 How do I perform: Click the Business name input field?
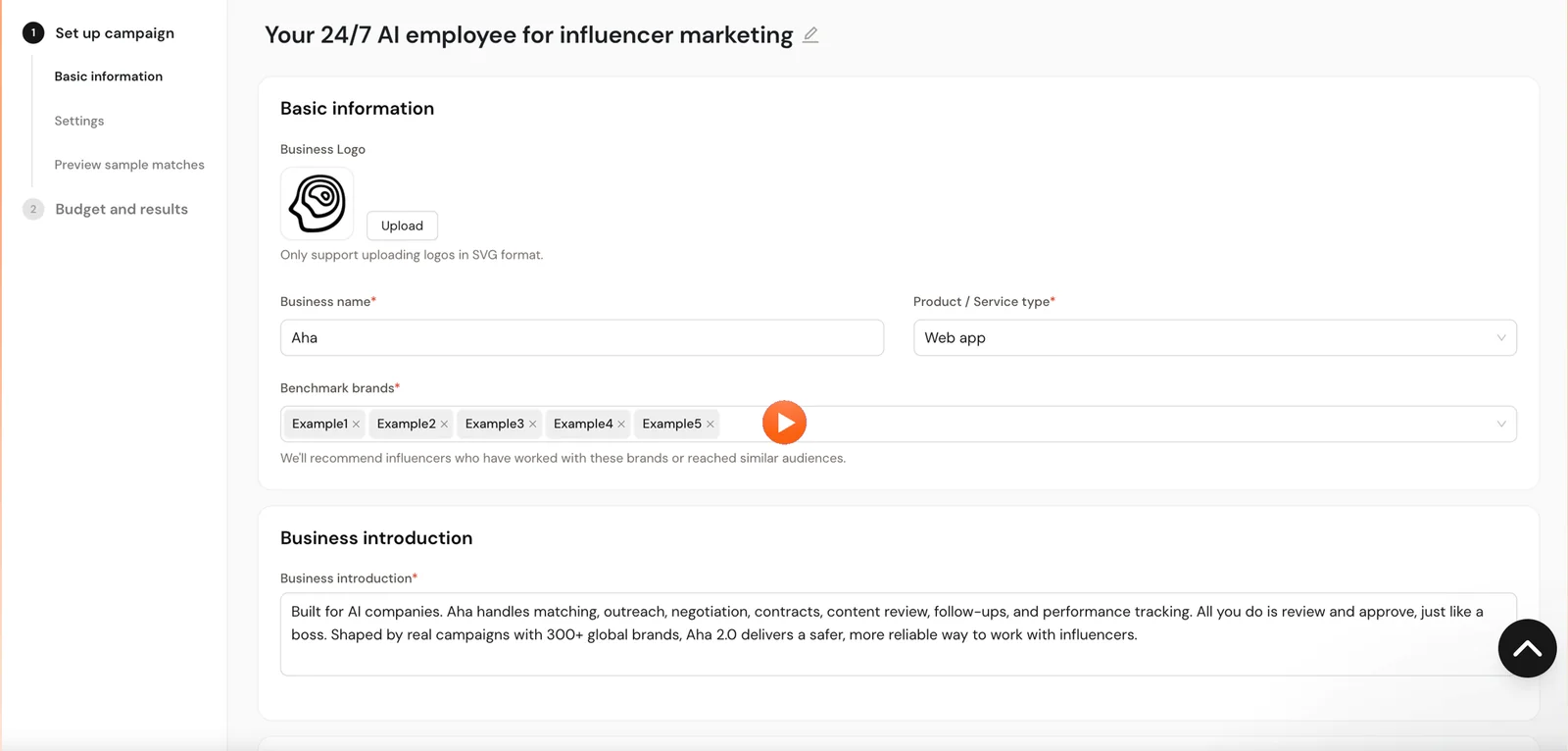(x=581, y=338)
